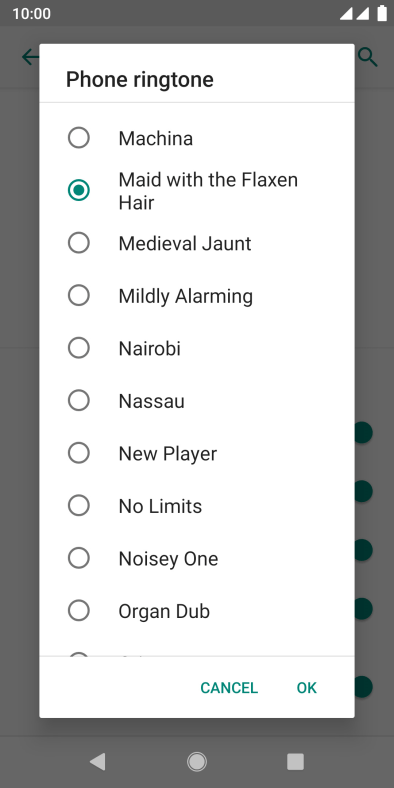Confirm with the OK button
The width and height of the screenshot is (394, 788).
[307, 687]
